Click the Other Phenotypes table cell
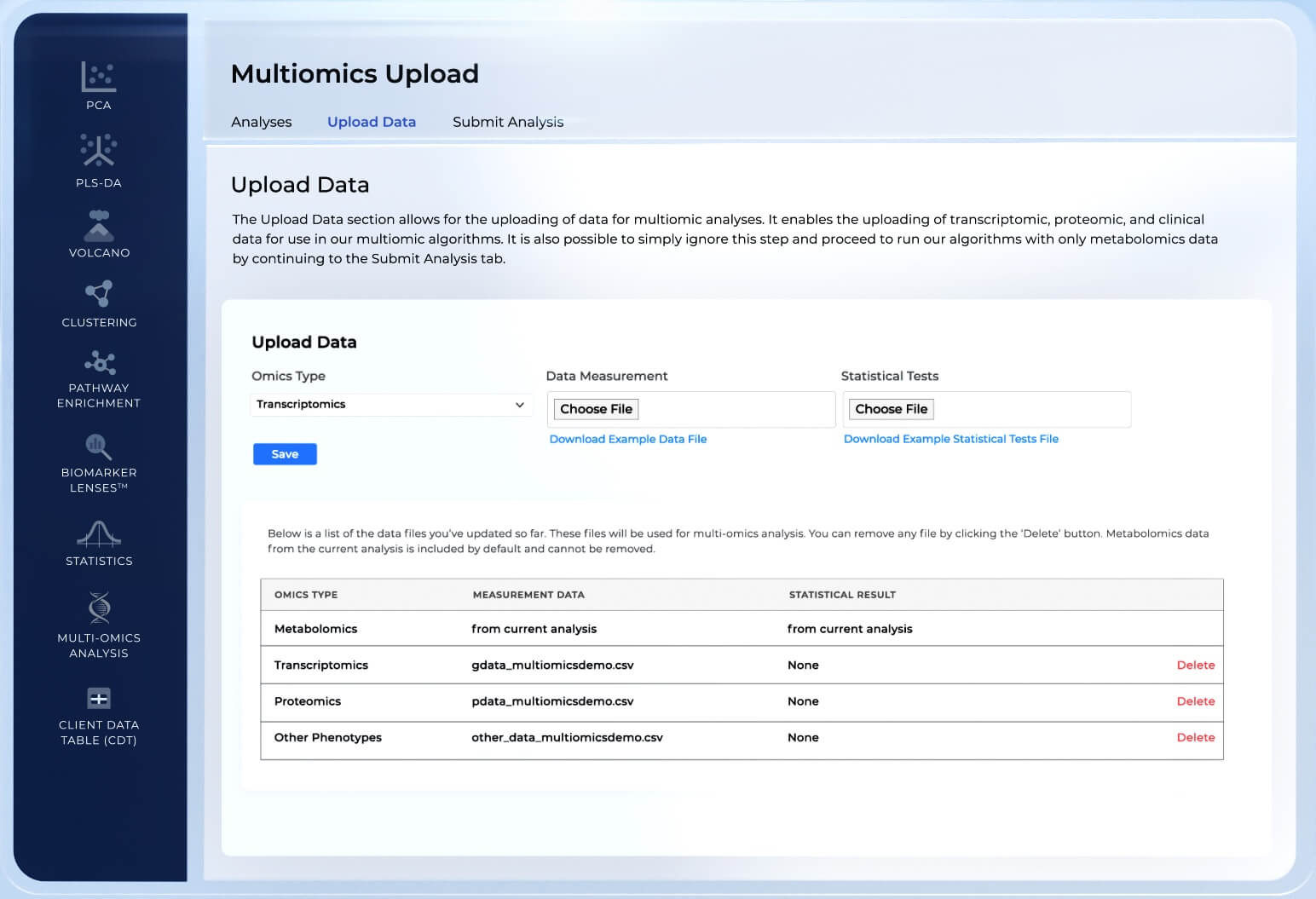Image resolution: width=1316 pixels, height=899 pixels. [x=328, y=737]
